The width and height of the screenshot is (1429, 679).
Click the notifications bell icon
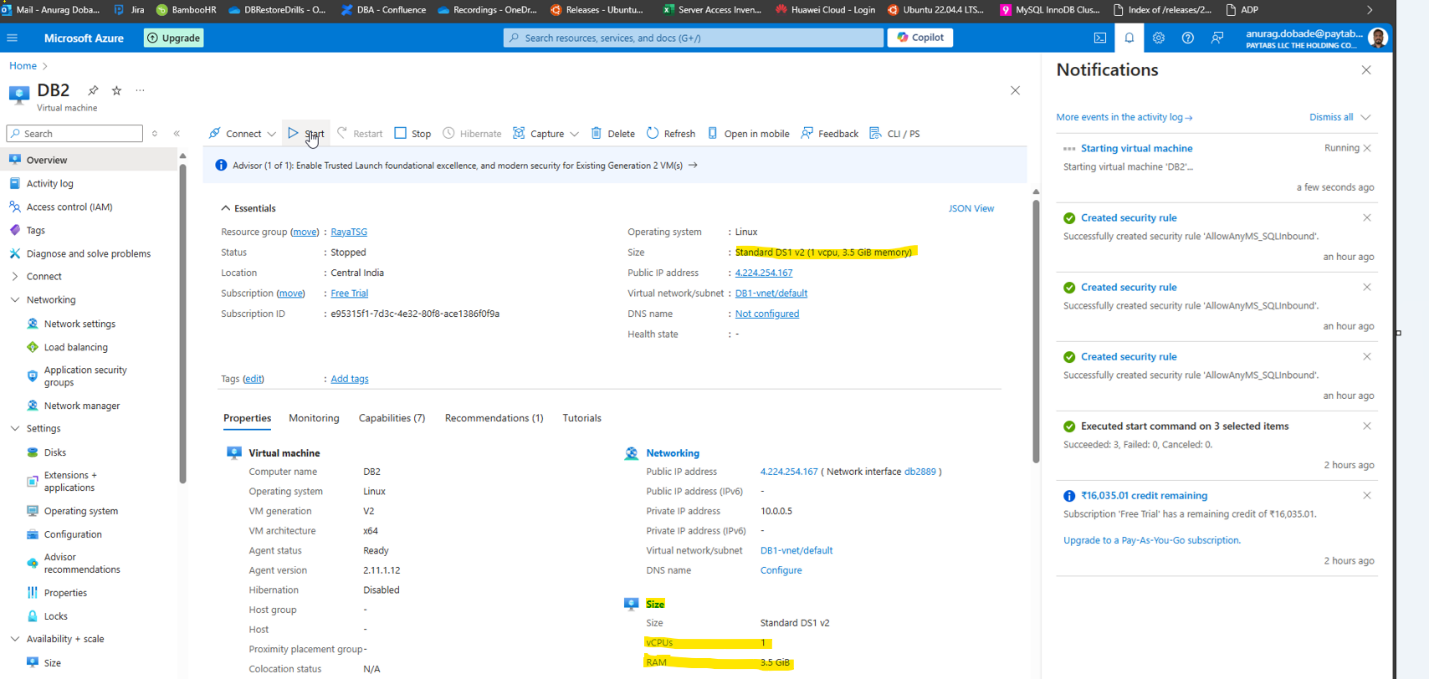(1129, 38)
